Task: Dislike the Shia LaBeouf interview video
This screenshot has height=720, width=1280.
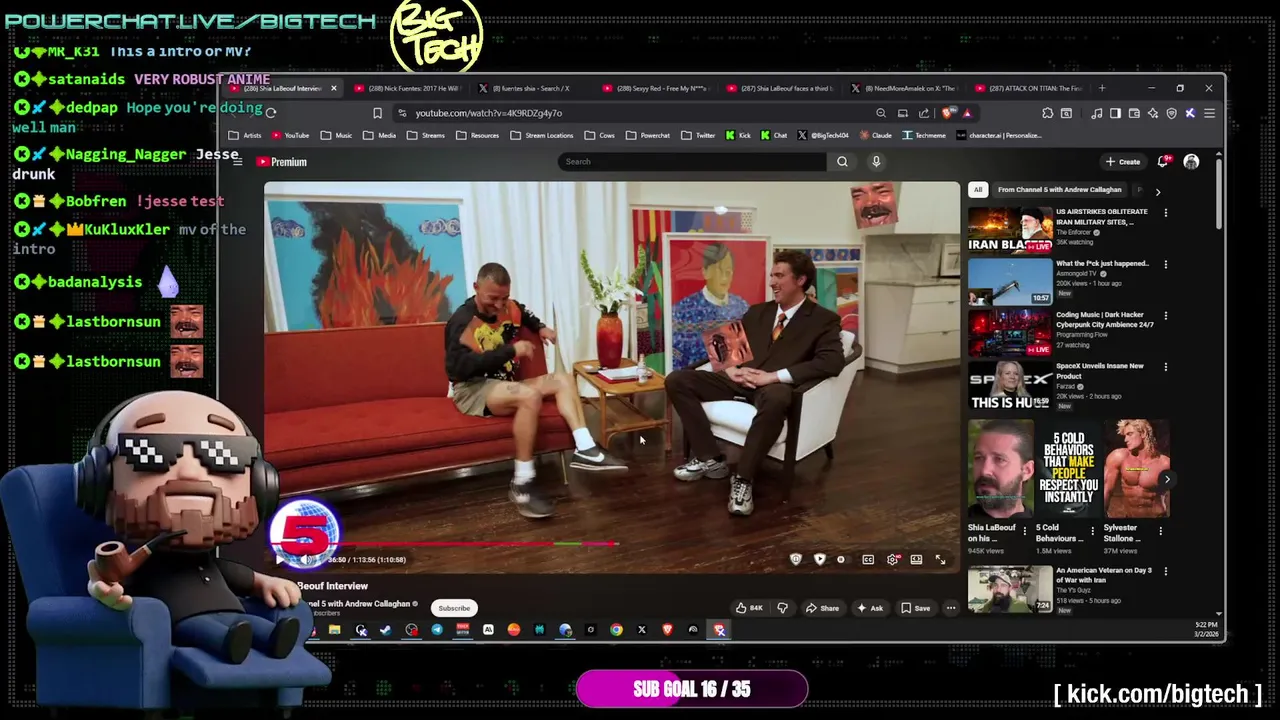Action: (x=782, y=608)
